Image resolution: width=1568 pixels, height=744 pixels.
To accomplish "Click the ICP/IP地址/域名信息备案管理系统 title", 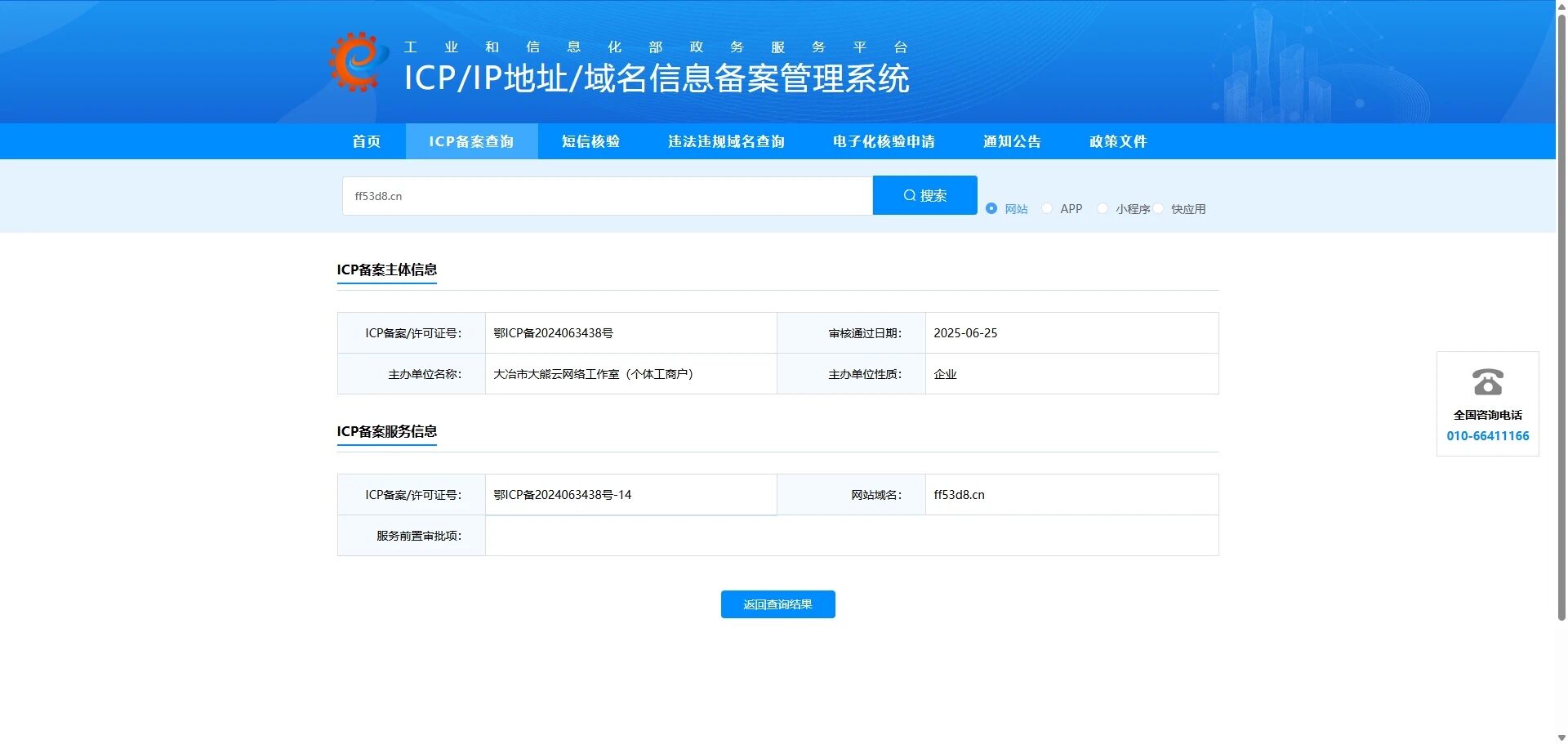I will click(657, 78).
